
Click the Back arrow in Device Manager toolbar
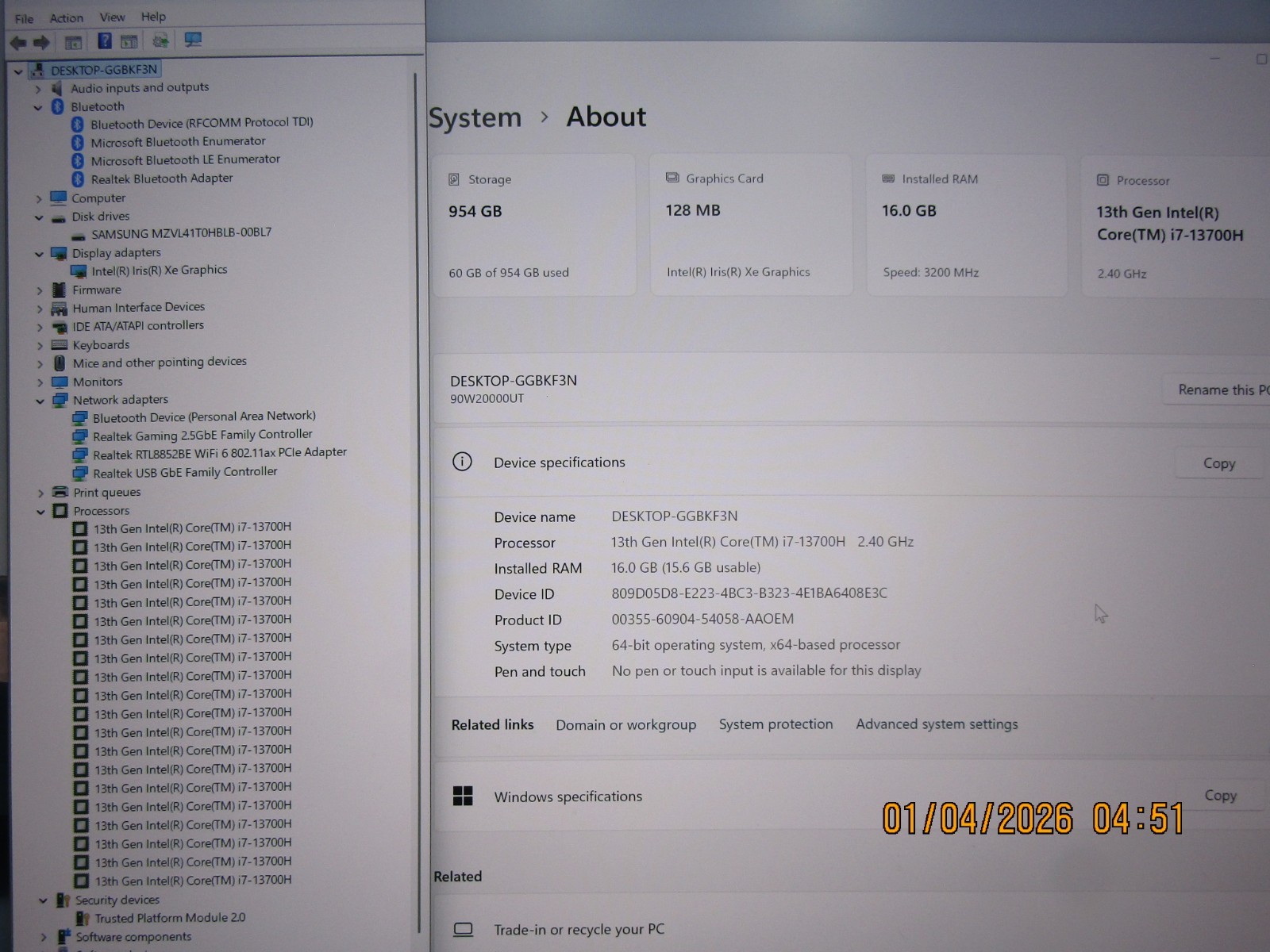click(x=18, y=42)
